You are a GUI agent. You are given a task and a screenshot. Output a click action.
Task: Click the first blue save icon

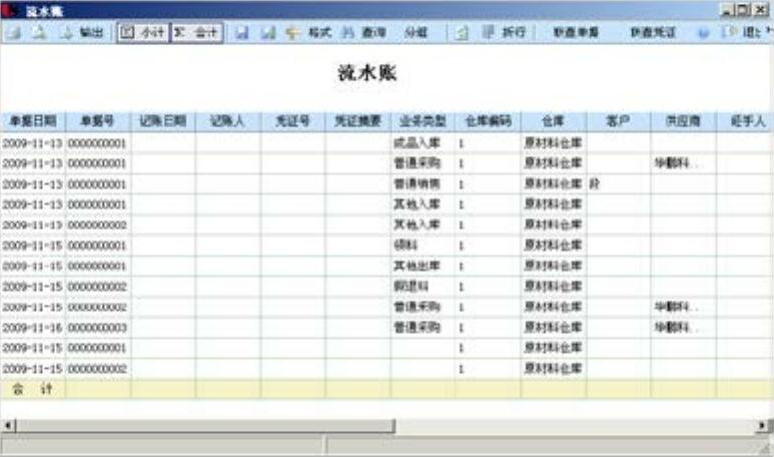(242, 32)
